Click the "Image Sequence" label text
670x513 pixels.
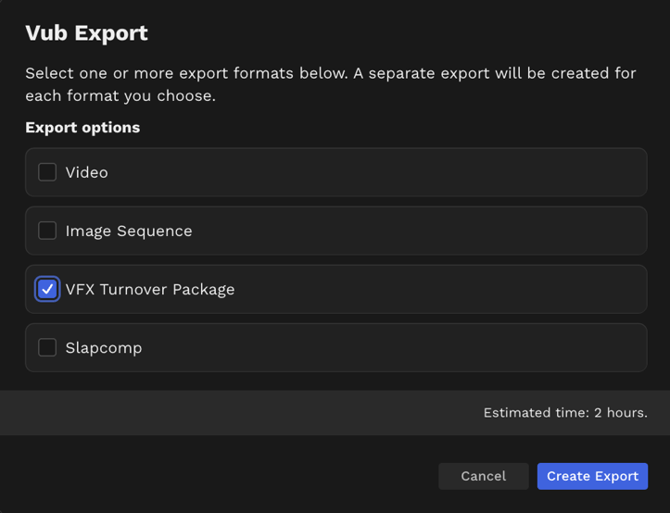pyautogui.click(x=128, y=231)
